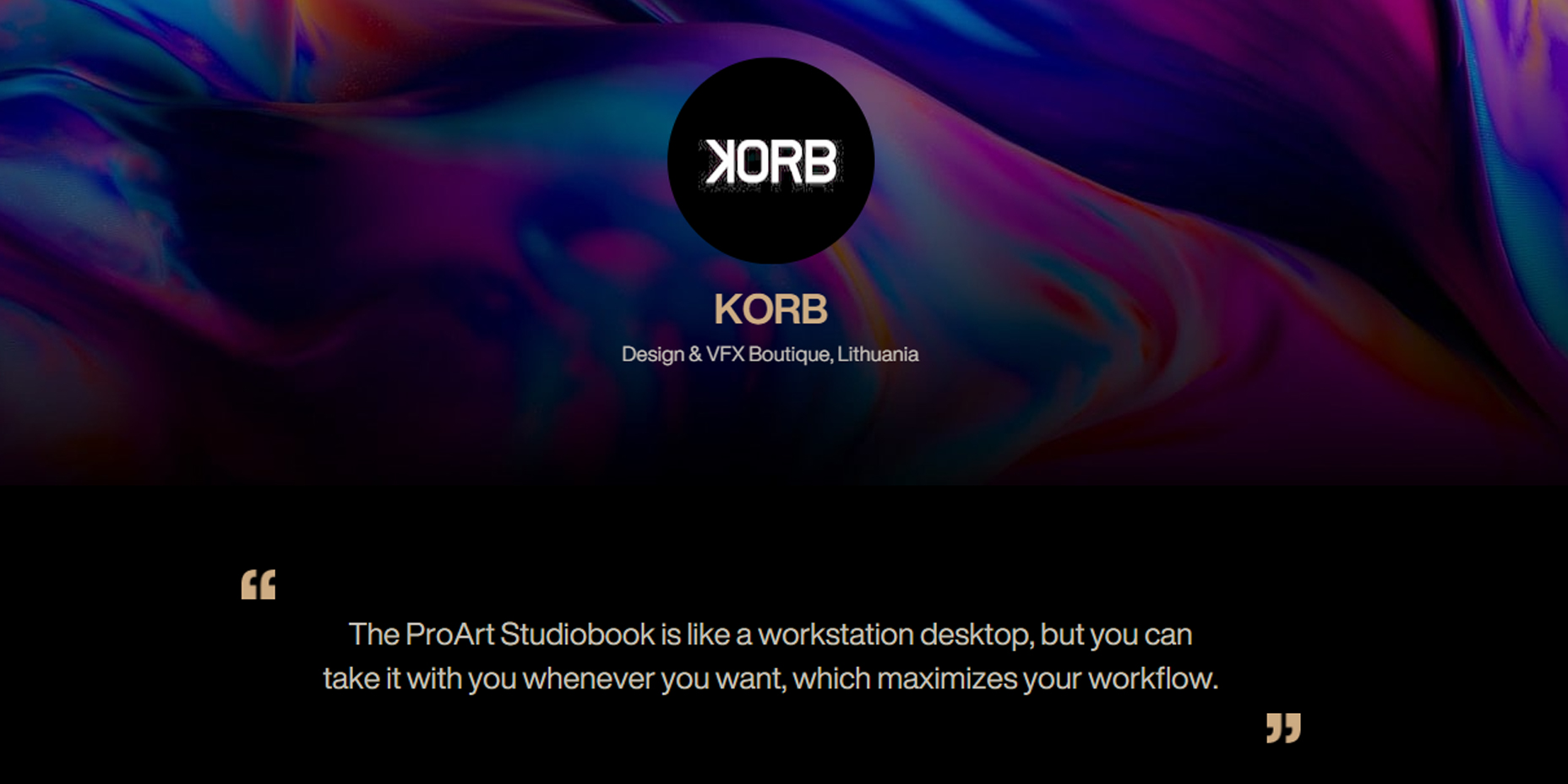Click the word VFX in the subtitle
The height and width of the screenshot is (784, 1568).
[725, 354]
